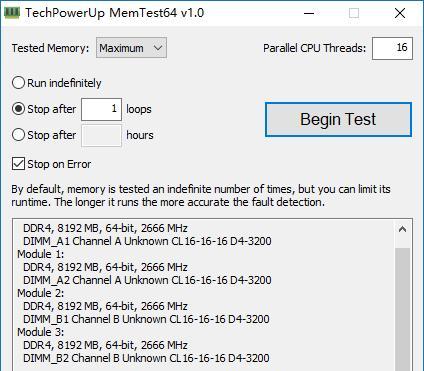Click the scroll up arrow in module list

coord(402,229)
